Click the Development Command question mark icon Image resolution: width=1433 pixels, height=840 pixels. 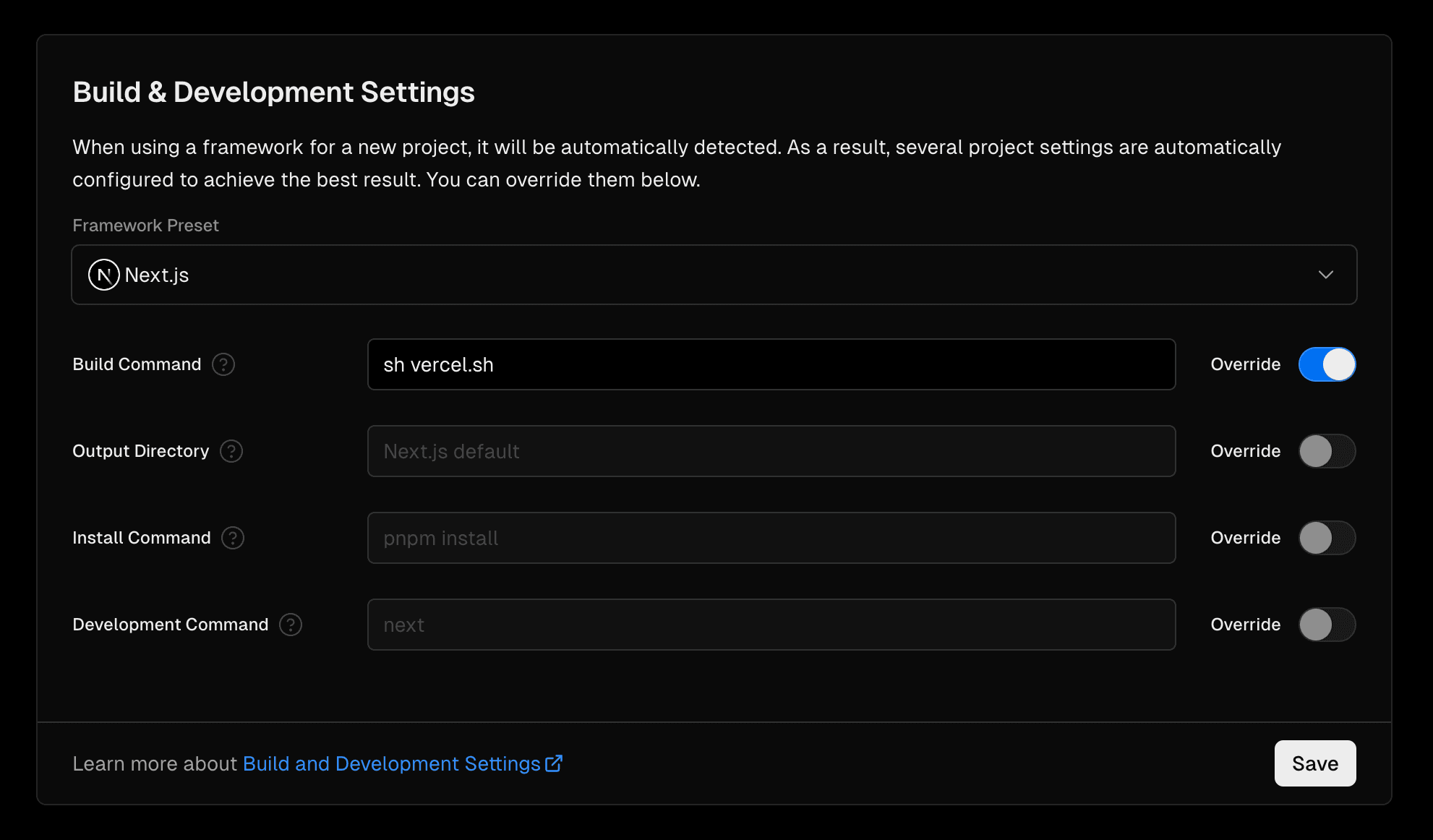(290, 625)
